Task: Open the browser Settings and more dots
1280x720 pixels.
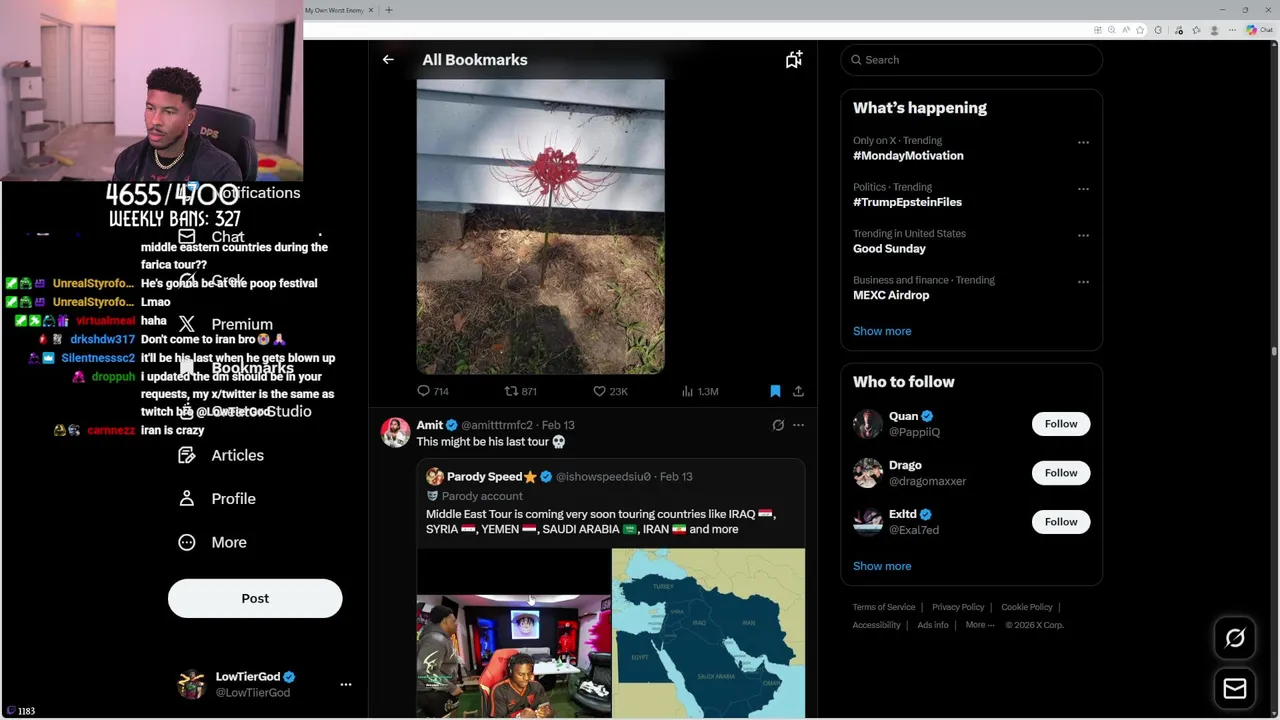Action: click(x=1231, y=30)
